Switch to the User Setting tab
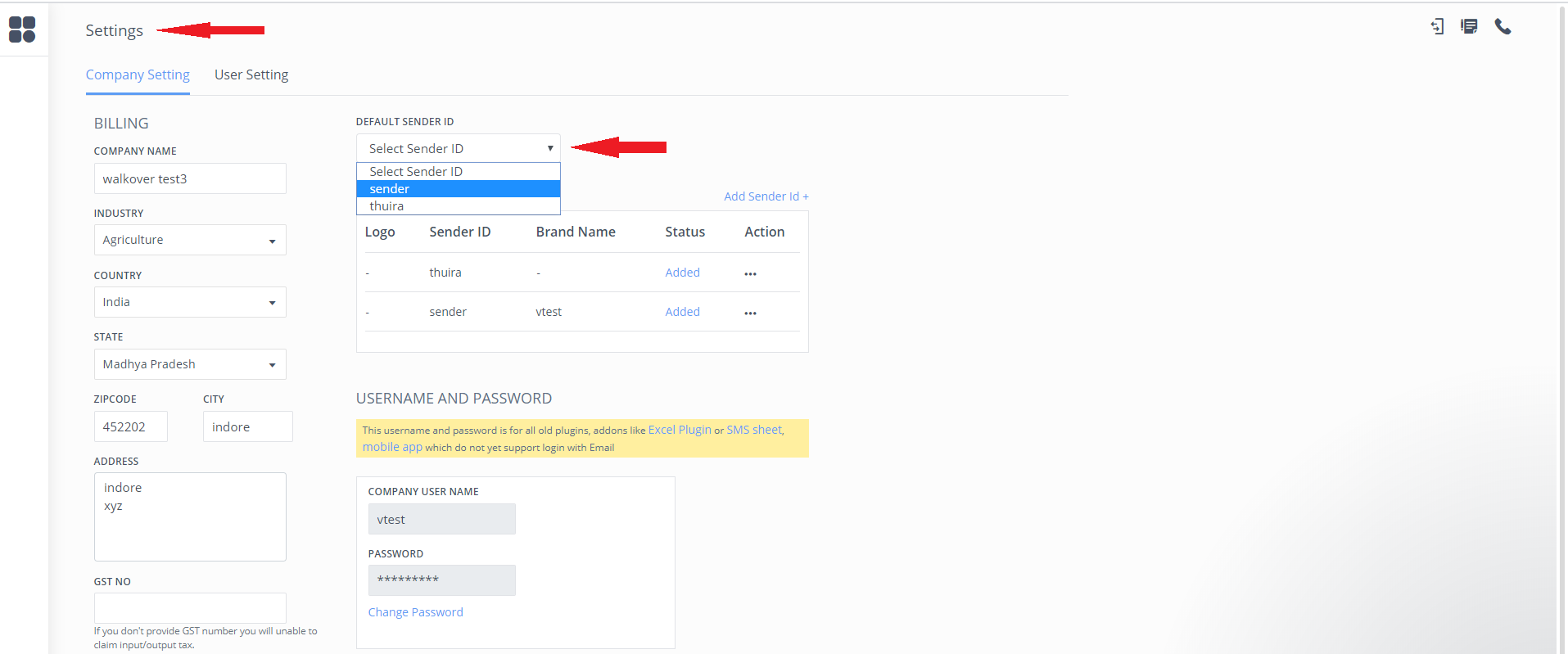This screenshot has height=654, width=1568. coord(251,75)
